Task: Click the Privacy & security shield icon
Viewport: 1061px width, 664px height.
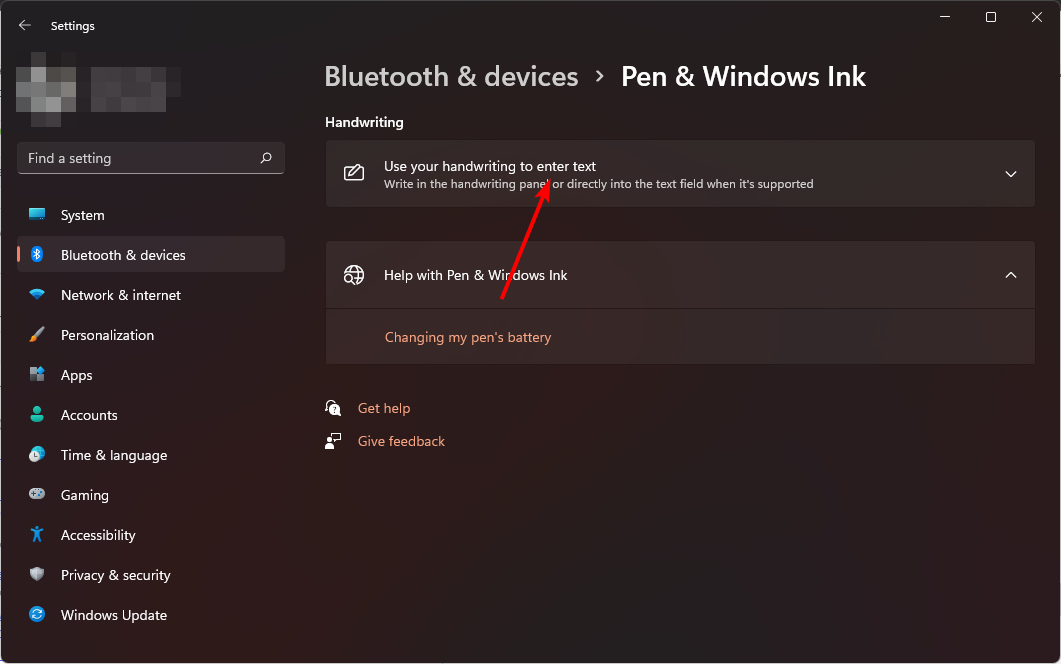Action: [37, 575]
